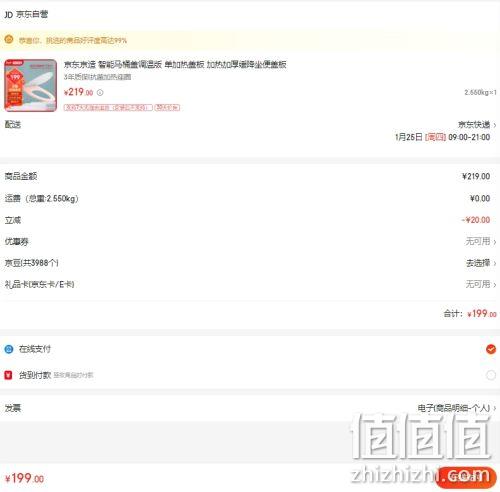Select the 货到付款 radio button
The image size is (500, 492).
[491, 375]
